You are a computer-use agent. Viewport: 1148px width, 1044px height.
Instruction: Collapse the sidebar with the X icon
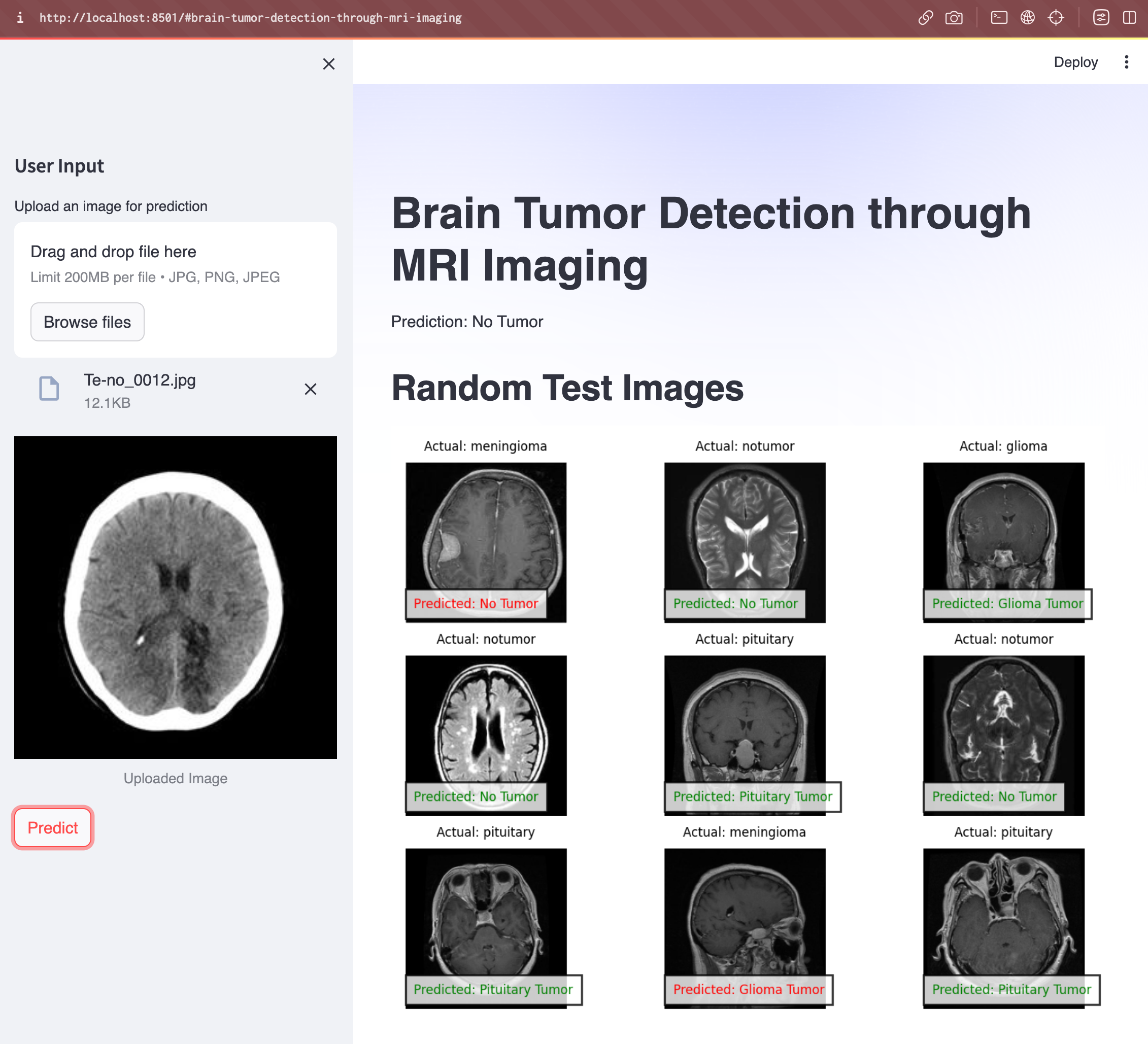(x=328, y=64)
